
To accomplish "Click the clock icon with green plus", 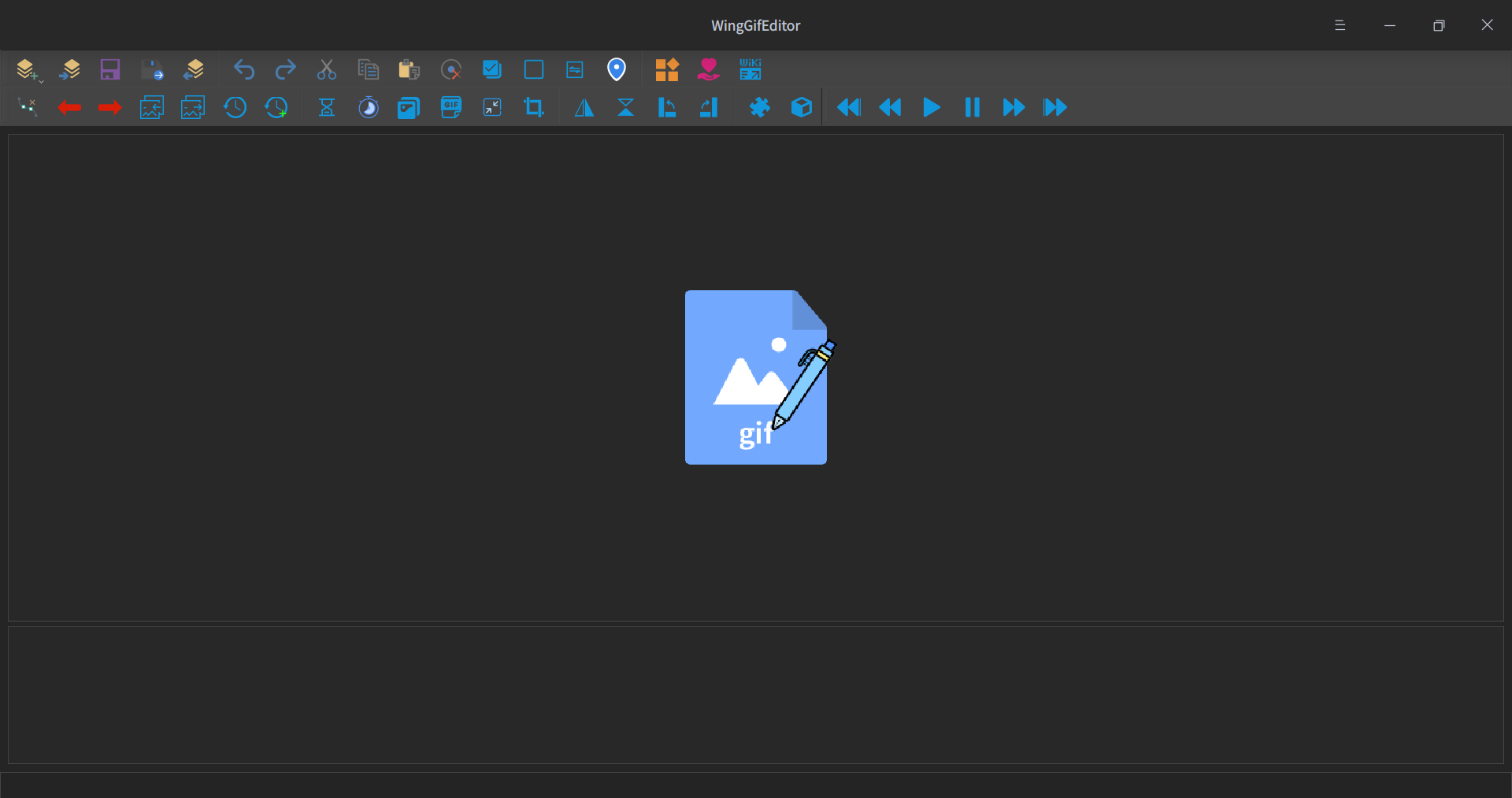I will [x=276, y=107].
